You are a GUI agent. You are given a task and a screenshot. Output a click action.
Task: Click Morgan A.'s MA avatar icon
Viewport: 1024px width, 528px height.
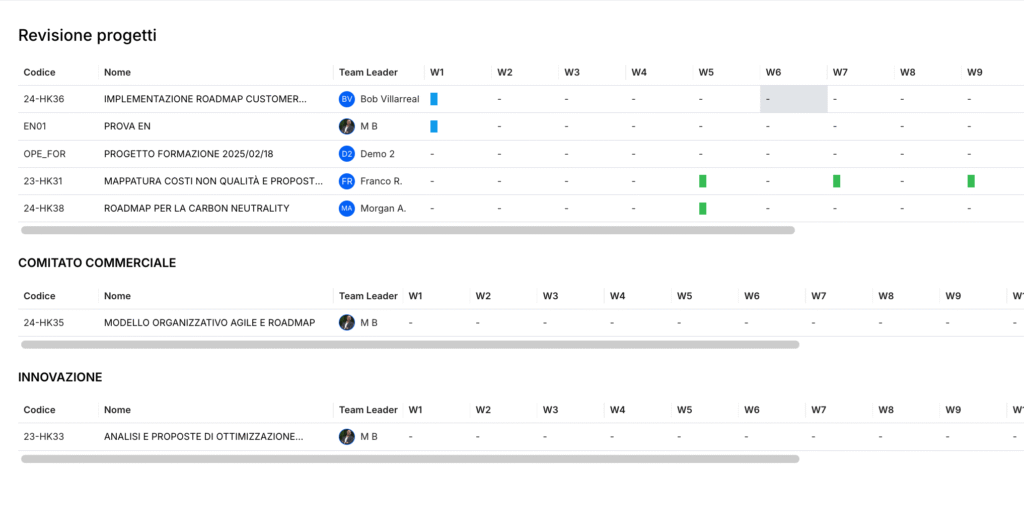[347, 208]
